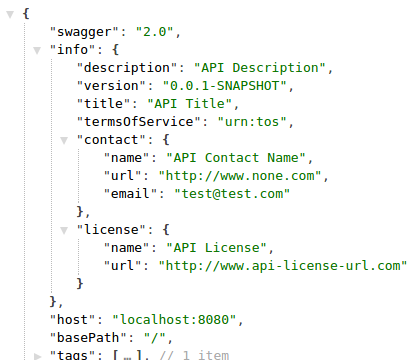Image resolution: width=418 pixels, height=360 pixels.
Task: Select the "termsOfService" key
Action: click(139, 122)
